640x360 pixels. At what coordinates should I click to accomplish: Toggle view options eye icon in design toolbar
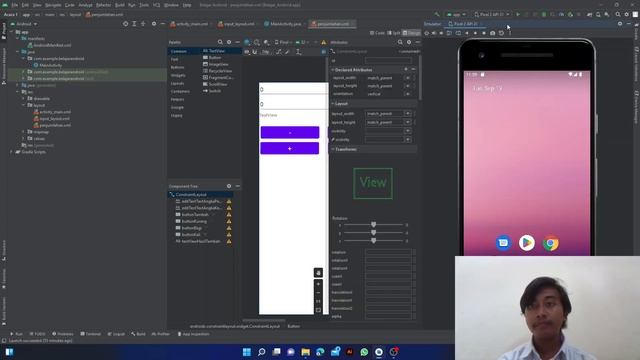[x=247, y=52]
